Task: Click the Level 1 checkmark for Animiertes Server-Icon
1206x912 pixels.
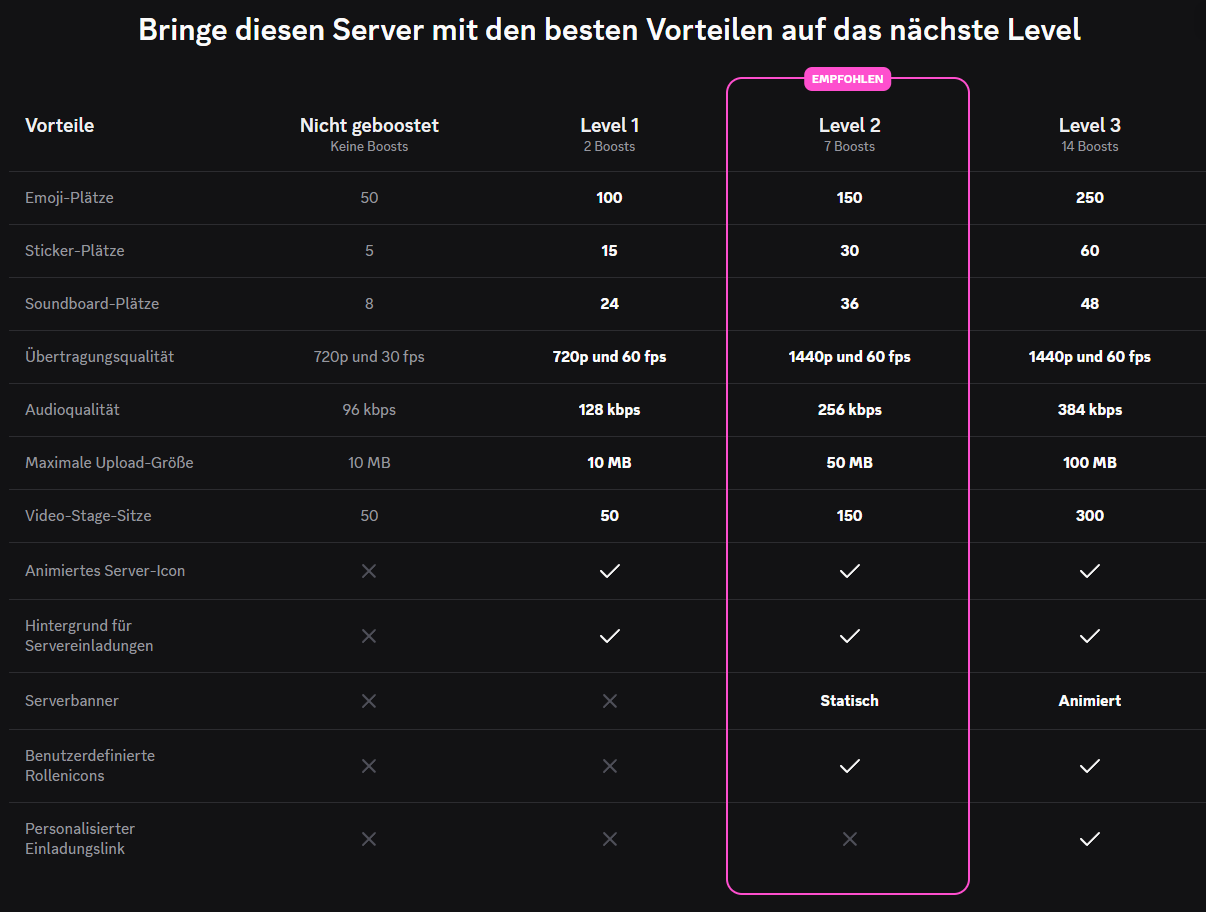Action: click(610, 571)
